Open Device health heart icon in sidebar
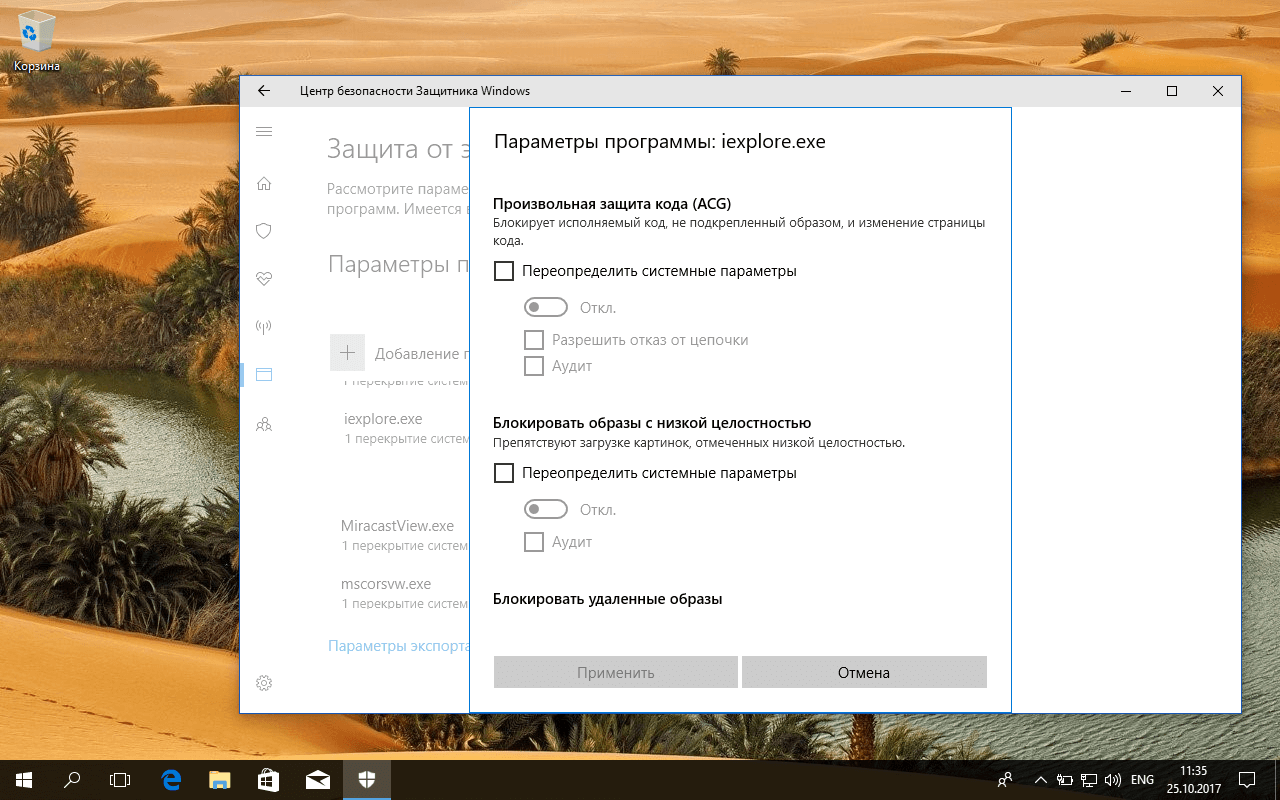 pyautogui.click(x=264, y=279)
